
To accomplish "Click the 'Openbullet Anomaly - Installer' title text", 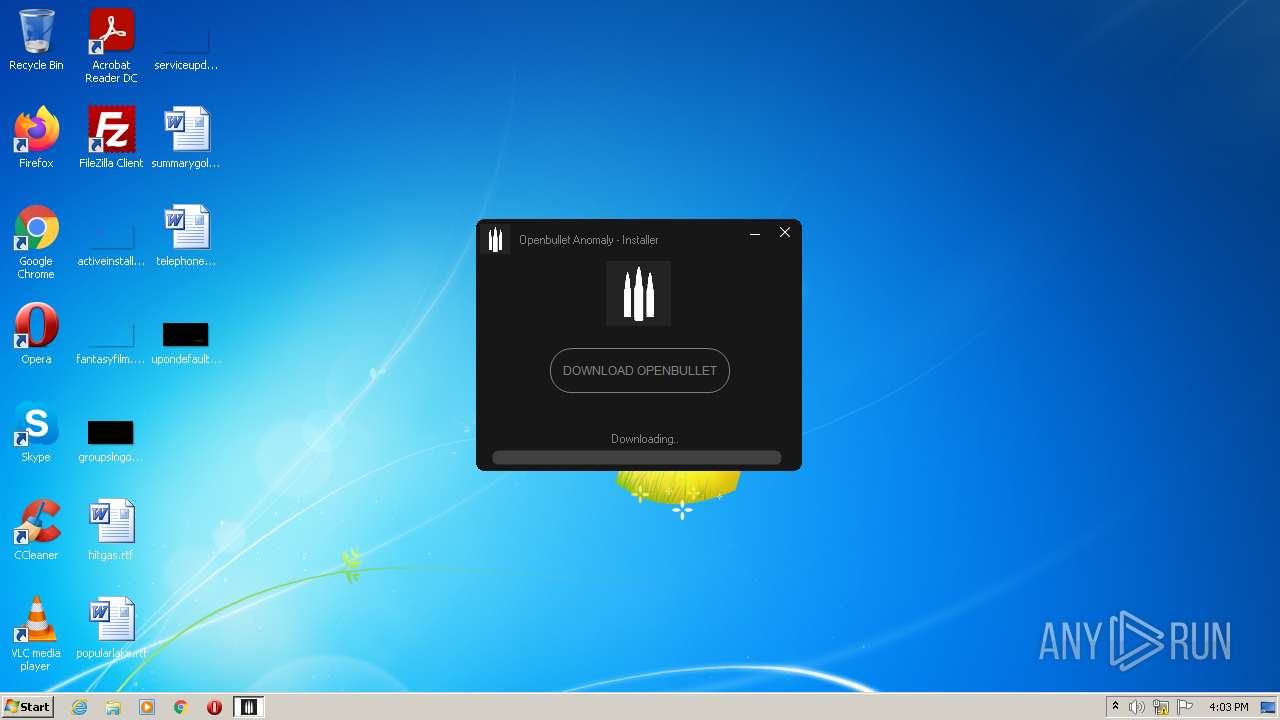I will tap(589, 240).
